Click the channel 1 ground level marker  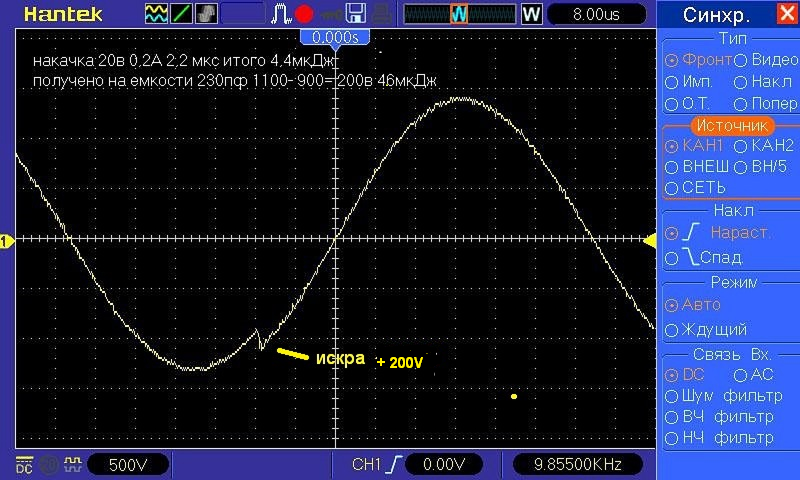point(7,241)
